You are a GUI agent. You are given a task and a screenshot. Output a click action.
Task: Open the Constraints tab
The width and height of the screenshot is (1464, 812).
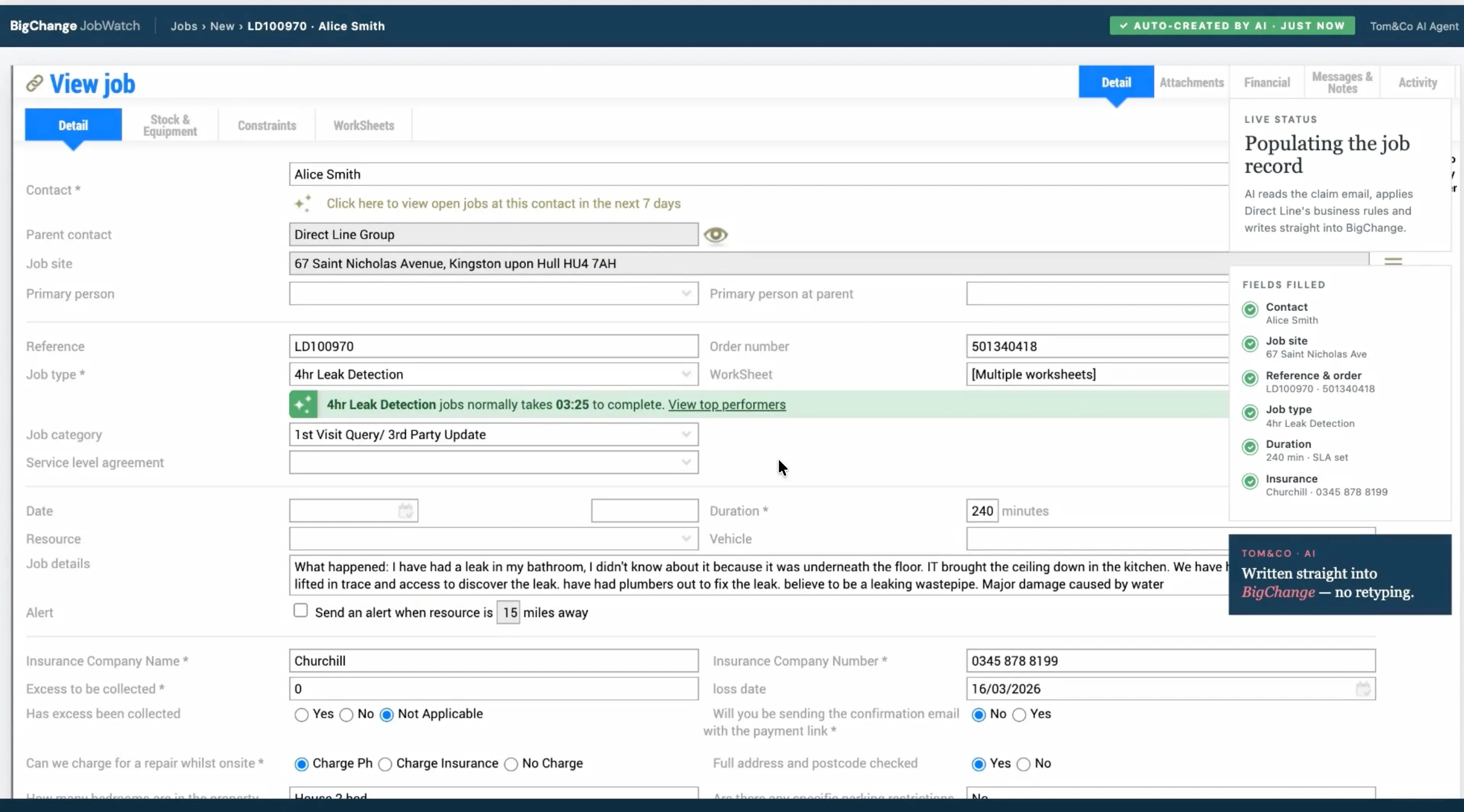(x=266, y=125)
